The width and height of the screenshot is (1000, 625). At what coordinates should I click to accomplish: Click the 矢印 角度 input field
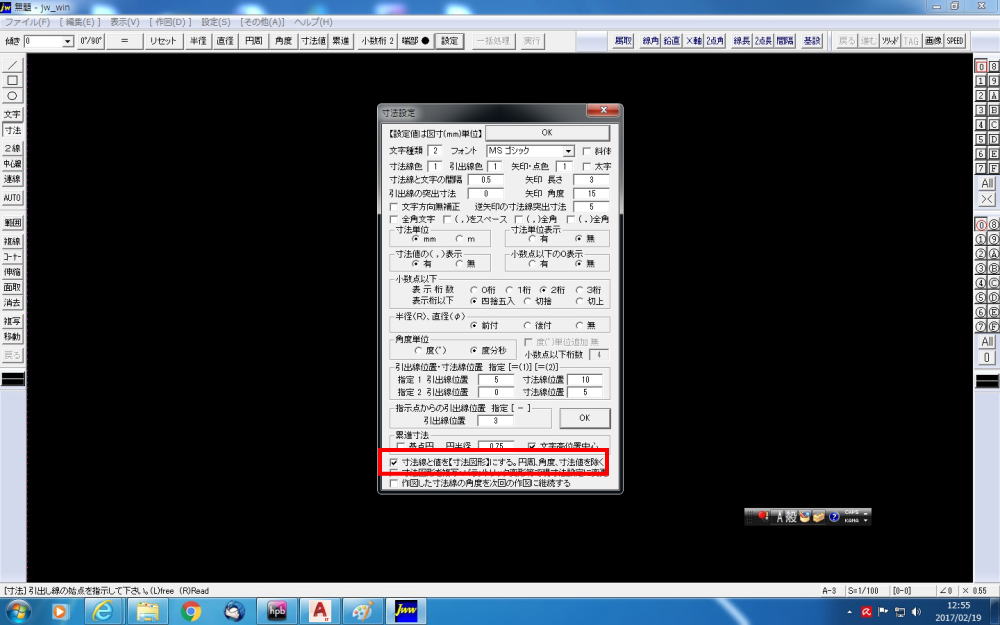click(591, 193)
